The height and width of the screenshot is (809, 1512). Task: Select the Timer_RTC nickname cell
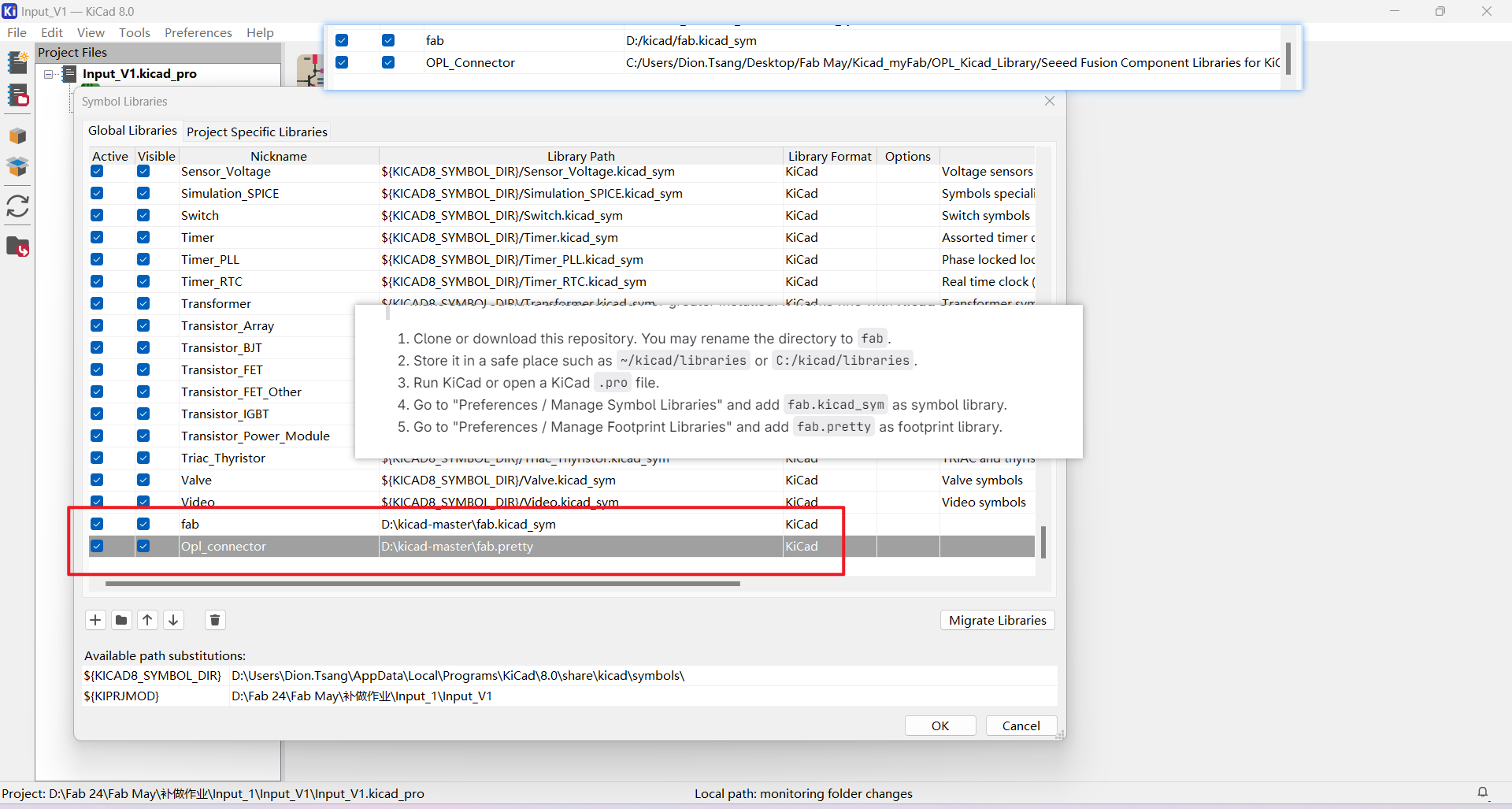tap(279, 281)
